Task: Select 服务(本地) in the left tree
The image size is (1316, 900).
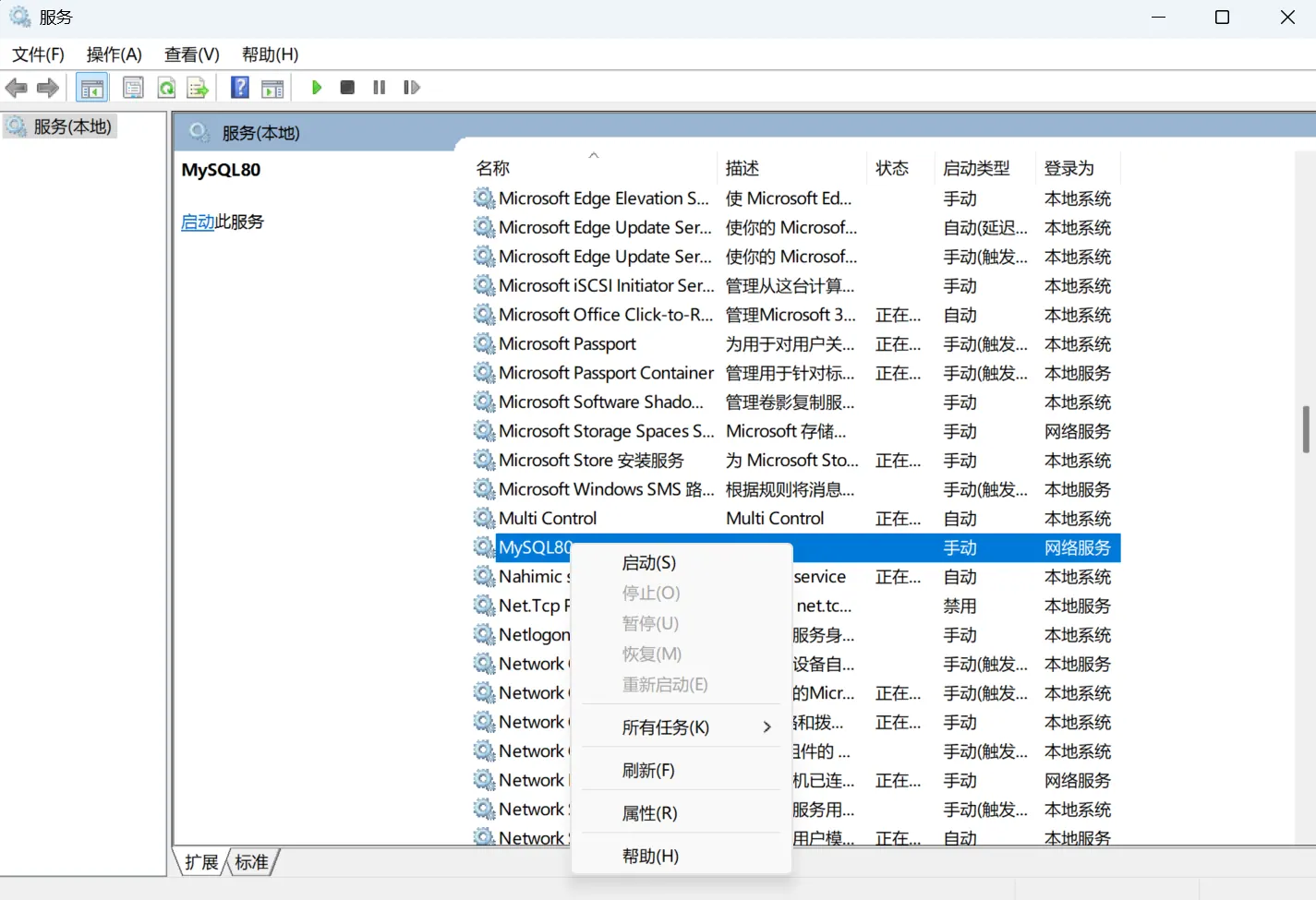Action: coord(72,126)
